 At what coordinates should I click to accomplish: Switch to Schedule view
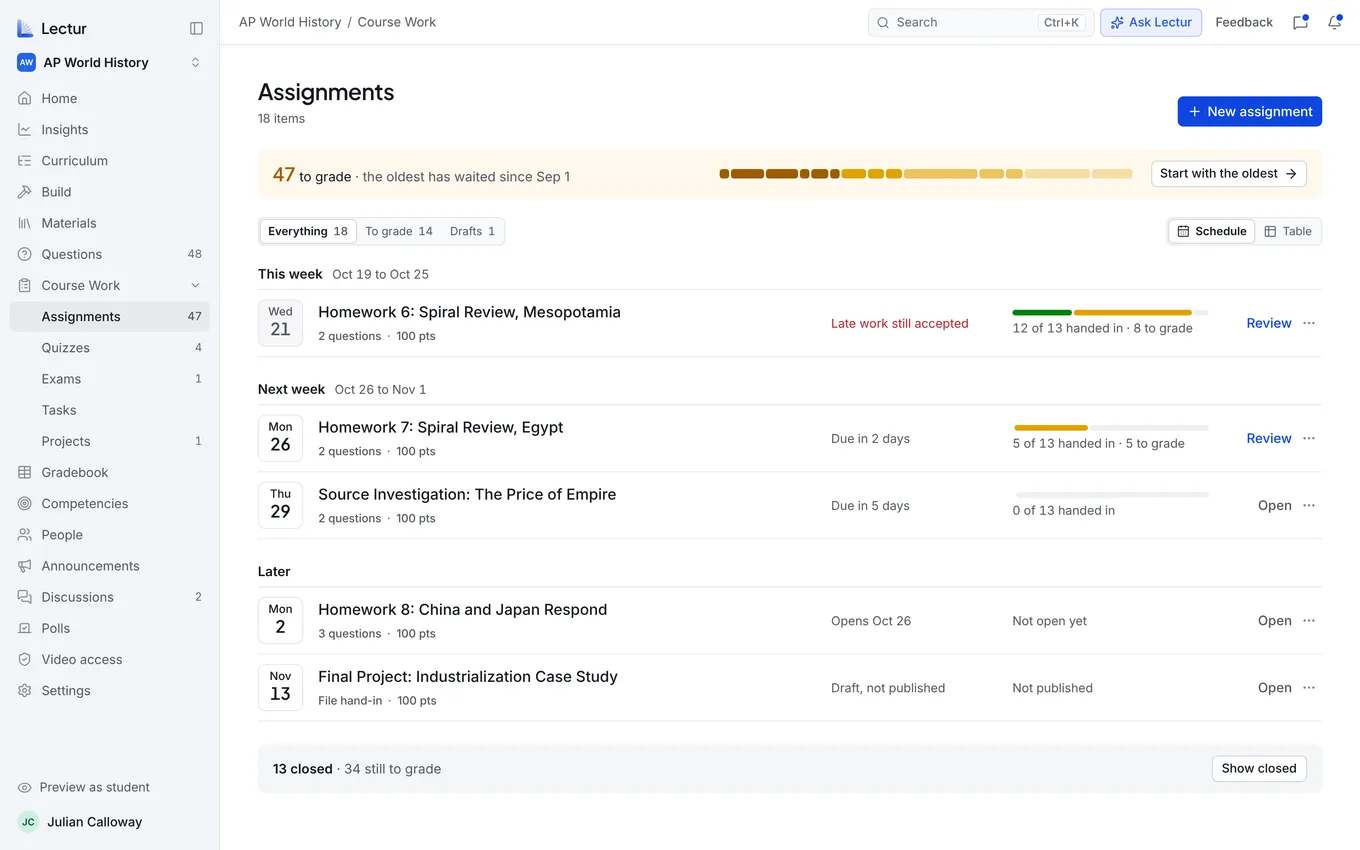click(1212, 231)
